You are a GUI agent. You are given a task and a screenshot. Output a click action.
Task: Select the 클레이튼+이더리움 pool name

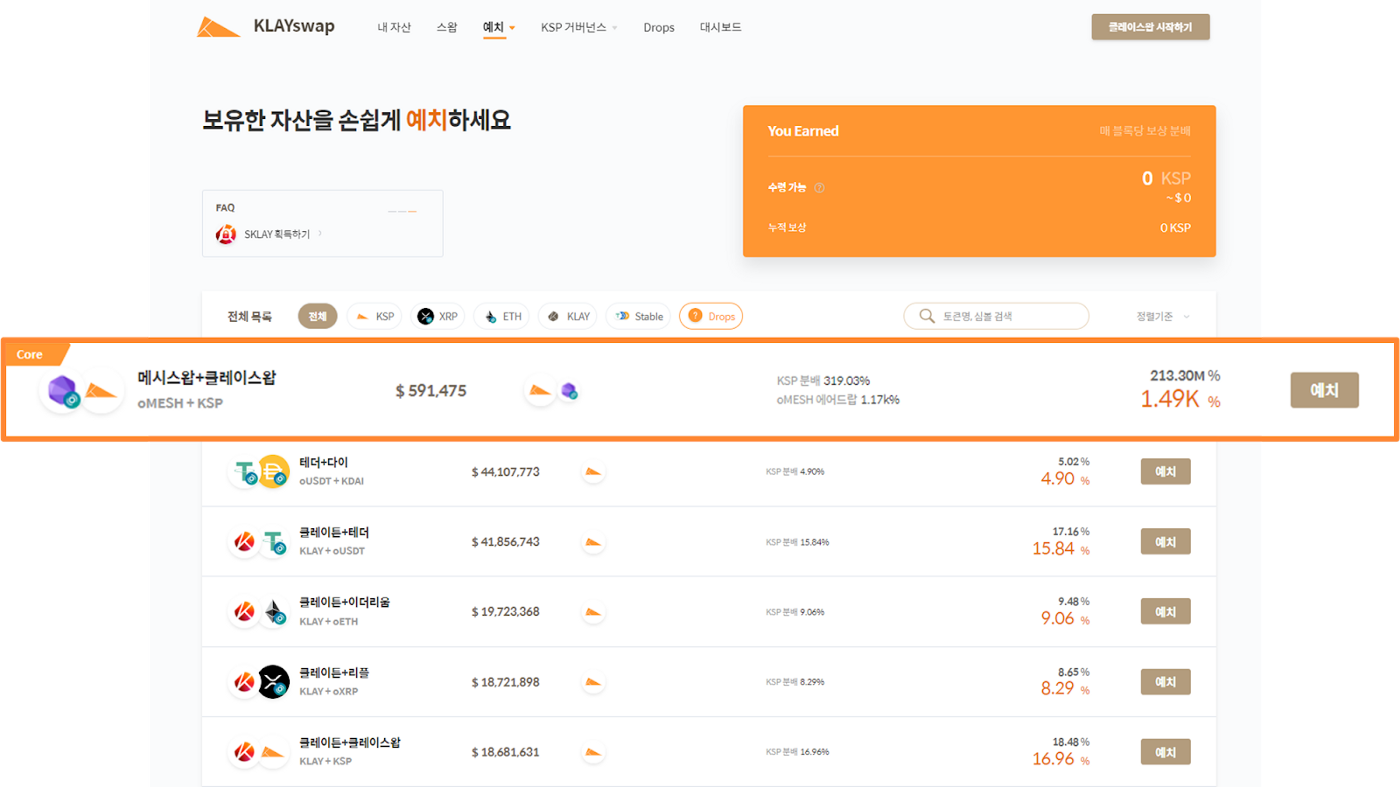[x=344, y=602]
